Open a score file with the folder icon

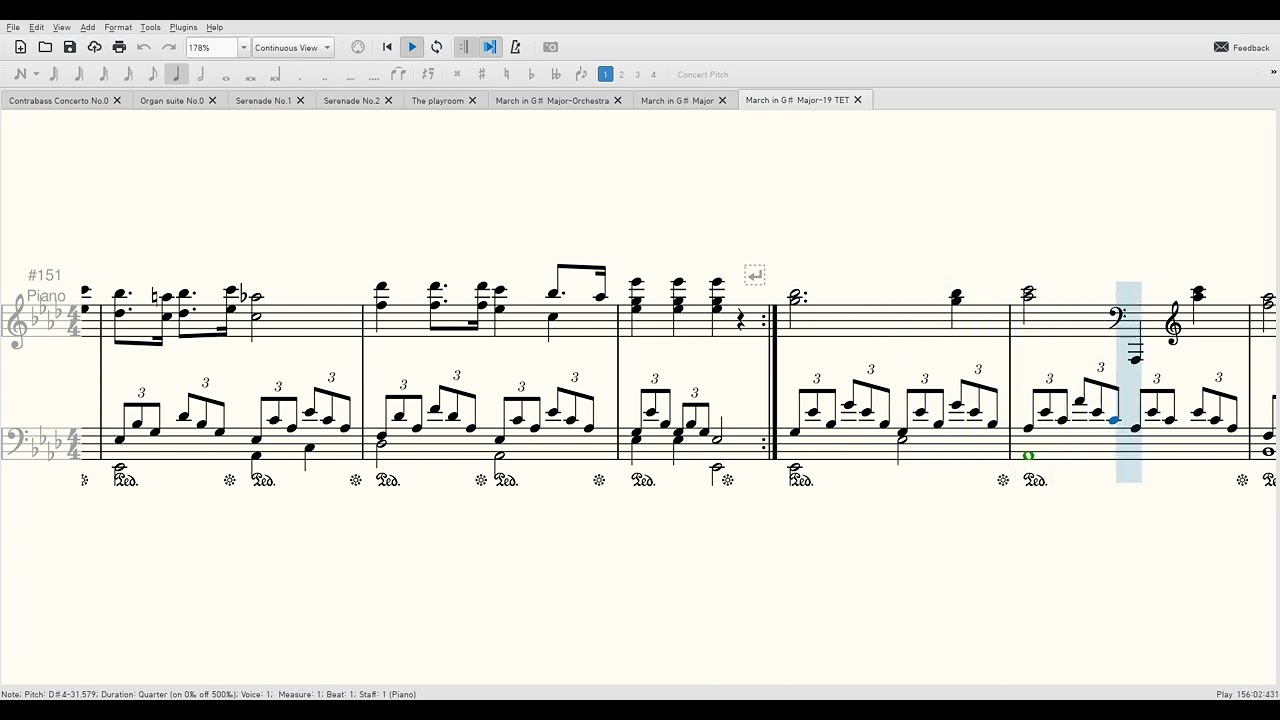click(45, 47)
